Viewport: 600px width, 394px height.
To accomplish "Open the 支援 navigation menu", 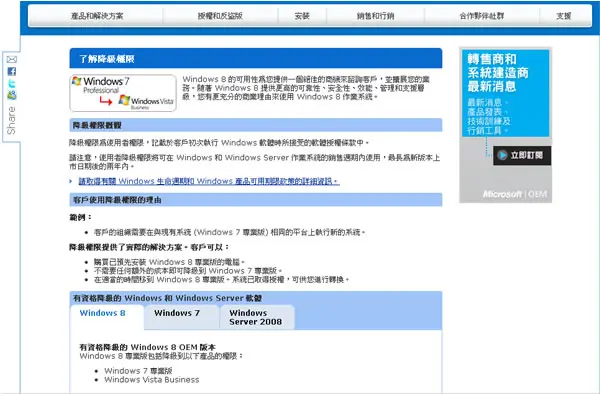I will [x=564, y=16].
